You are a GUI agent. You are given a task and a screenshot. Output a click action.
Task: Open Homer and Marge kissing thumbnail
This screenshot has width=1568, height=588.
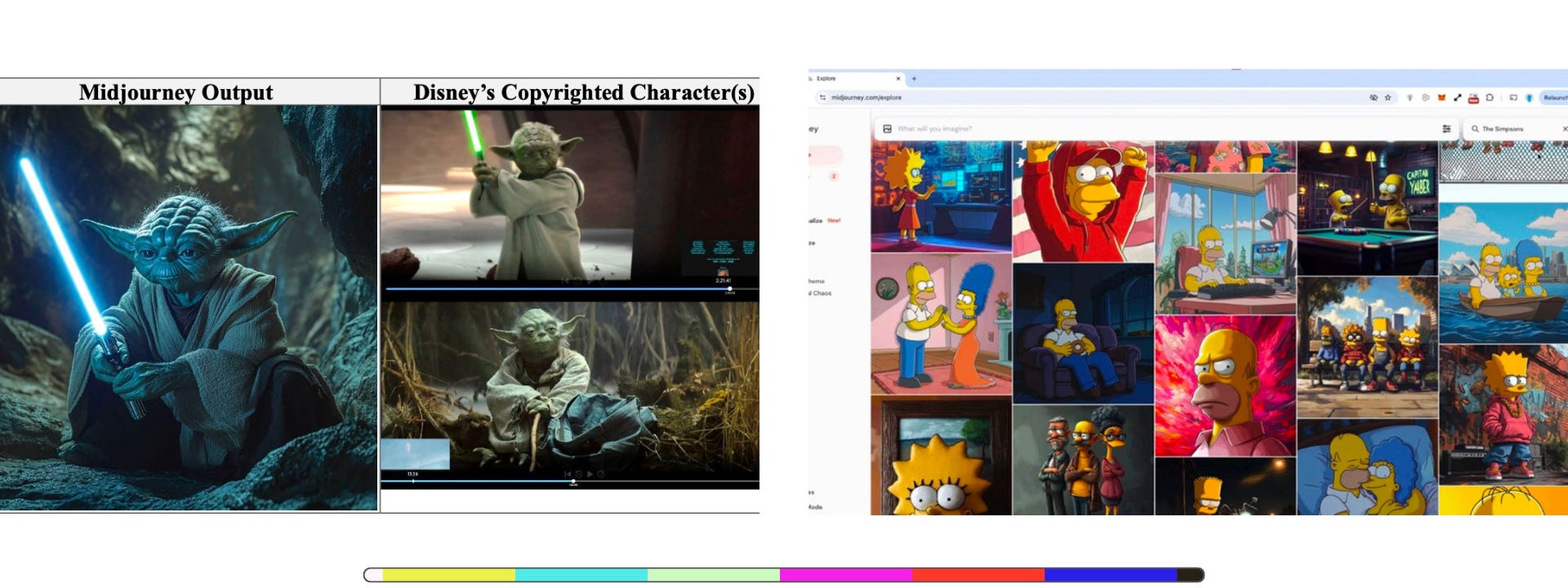pyautogui.click(x=1367, y=467)
